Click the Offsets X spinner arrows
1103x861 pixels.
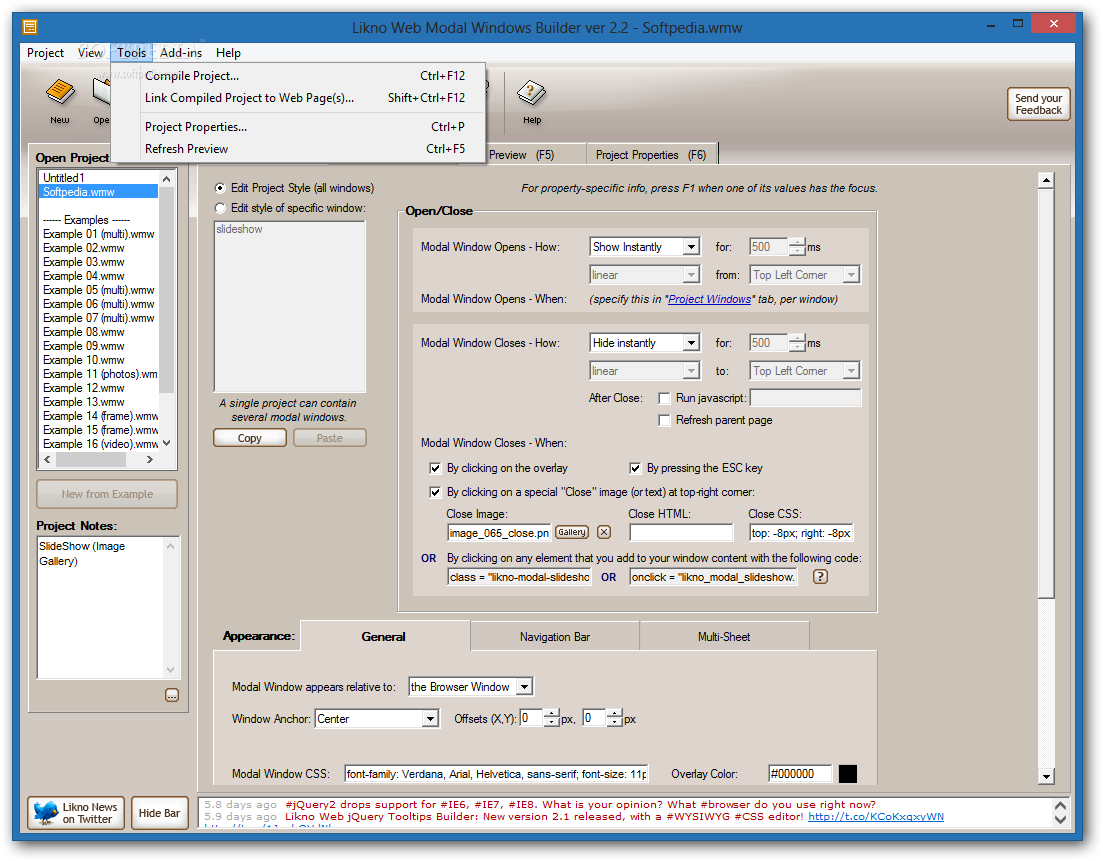[x=552, y=718]
